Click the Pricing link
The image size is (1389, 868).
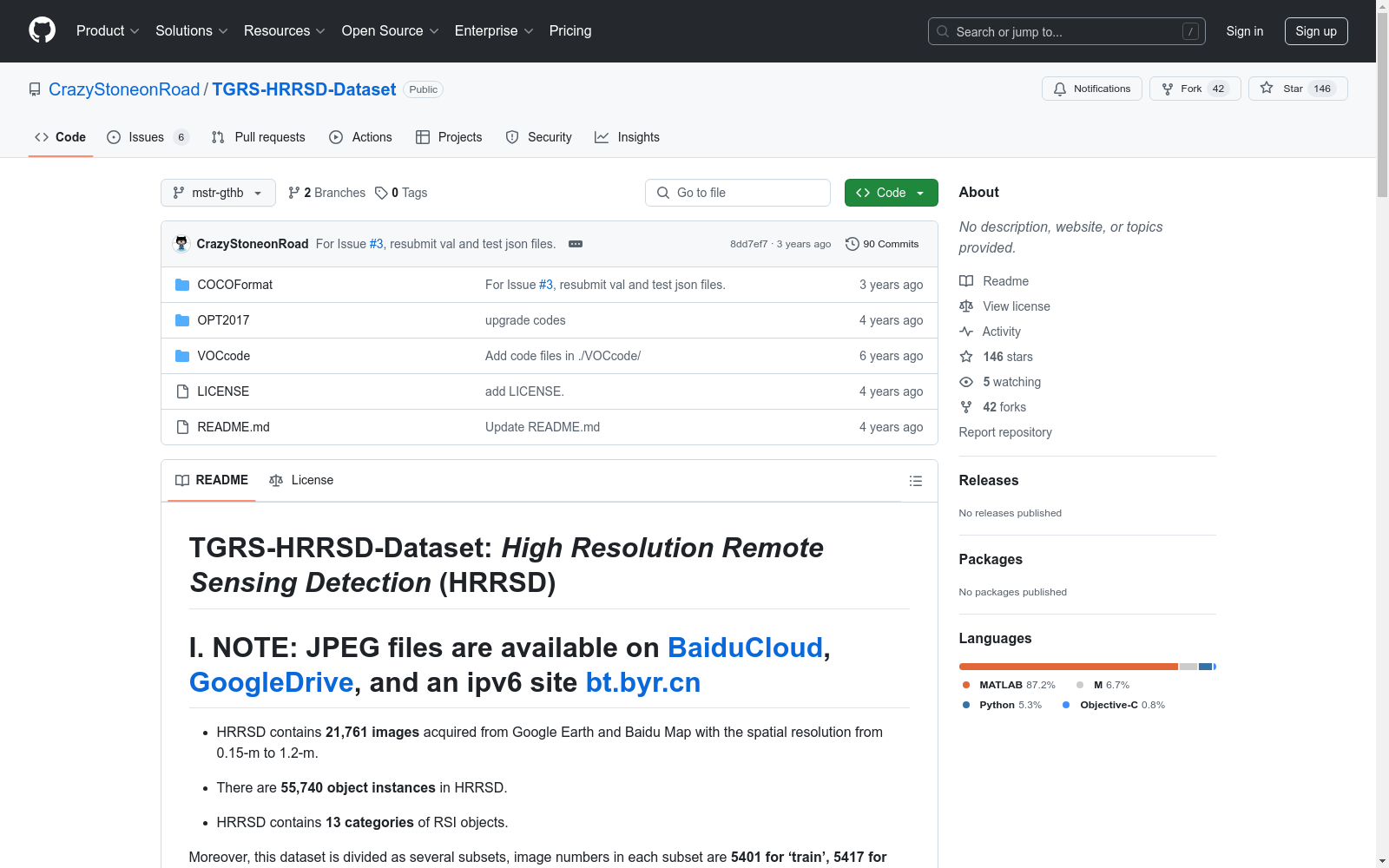click(570, 30)
